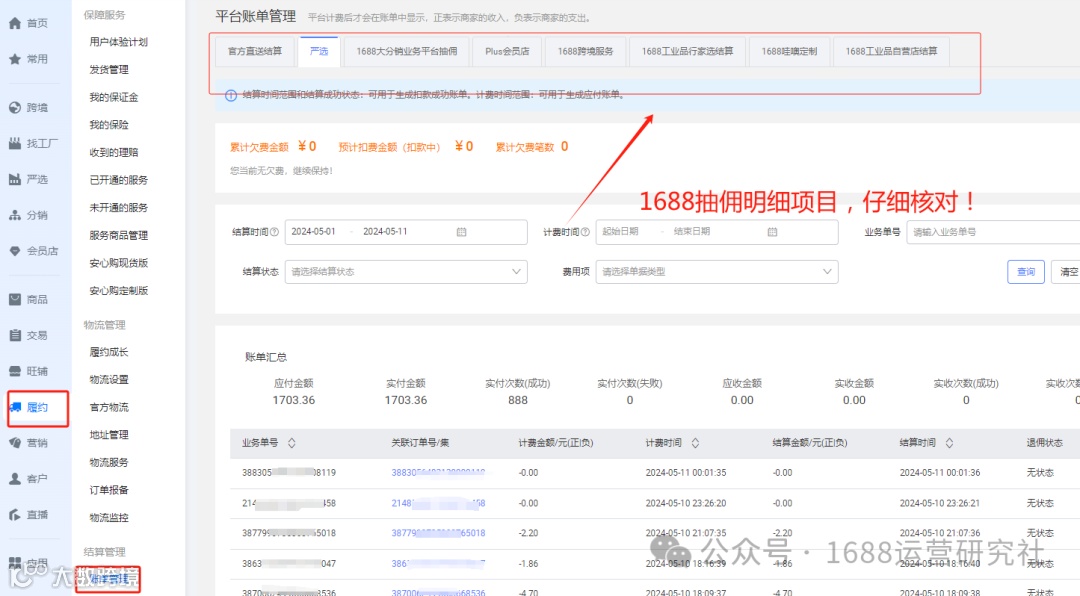Open linked order in the -1.86 row
Screen dimensions: 1080x596
(x=438, y=564)
